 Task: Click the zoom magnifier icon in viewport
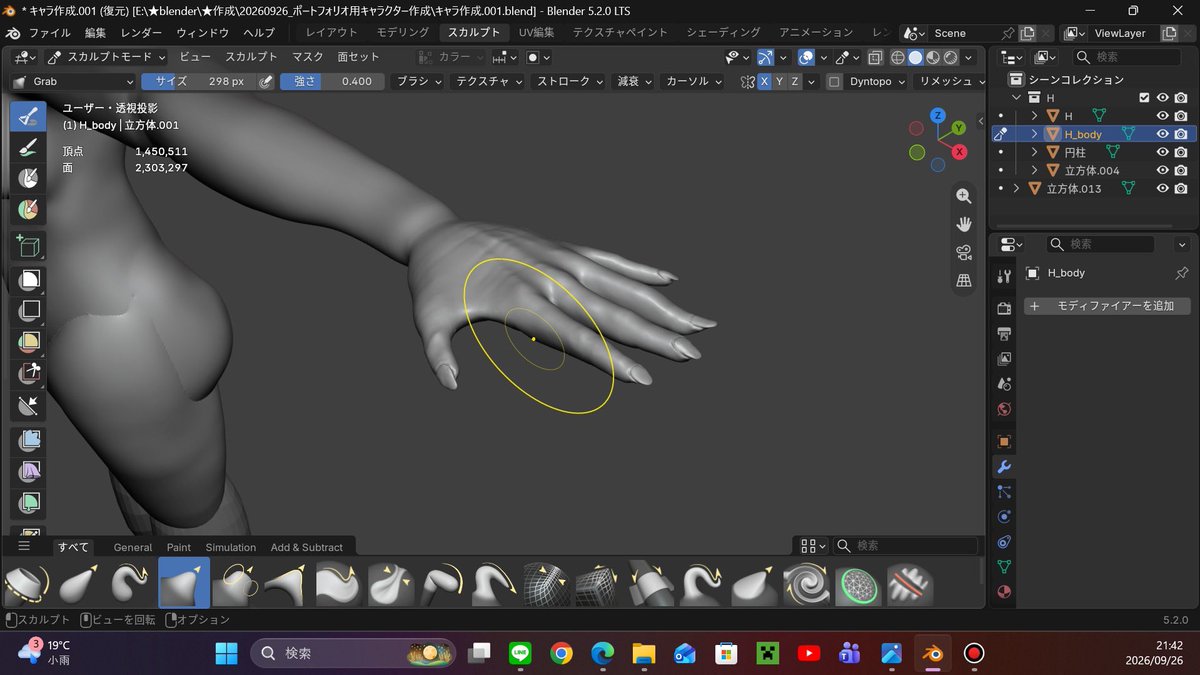pos(964,196)
